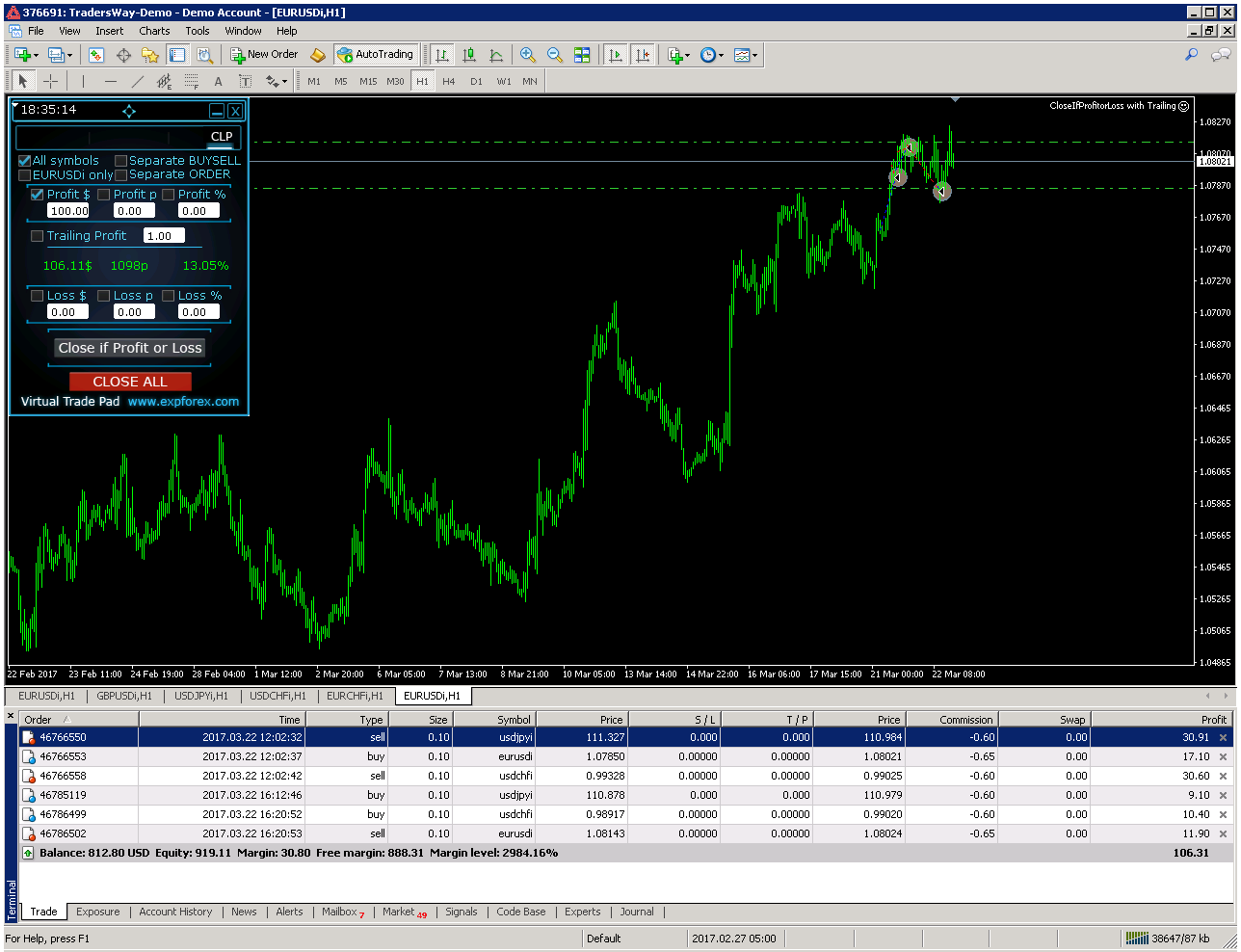Click the Trailing Profit value field

[164, 236]
